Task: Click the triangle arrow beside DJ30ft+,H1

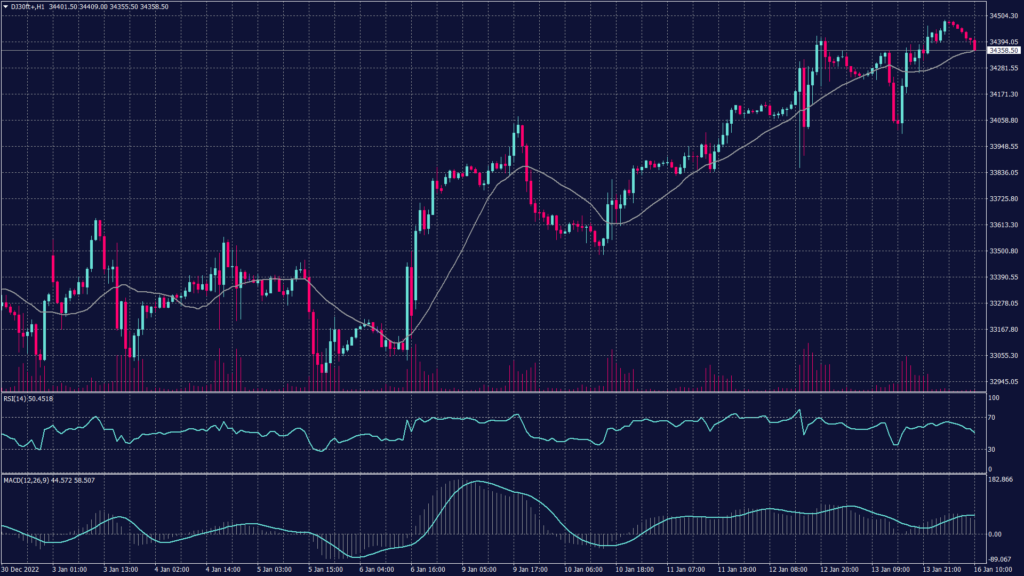Action: coord(5,7)
